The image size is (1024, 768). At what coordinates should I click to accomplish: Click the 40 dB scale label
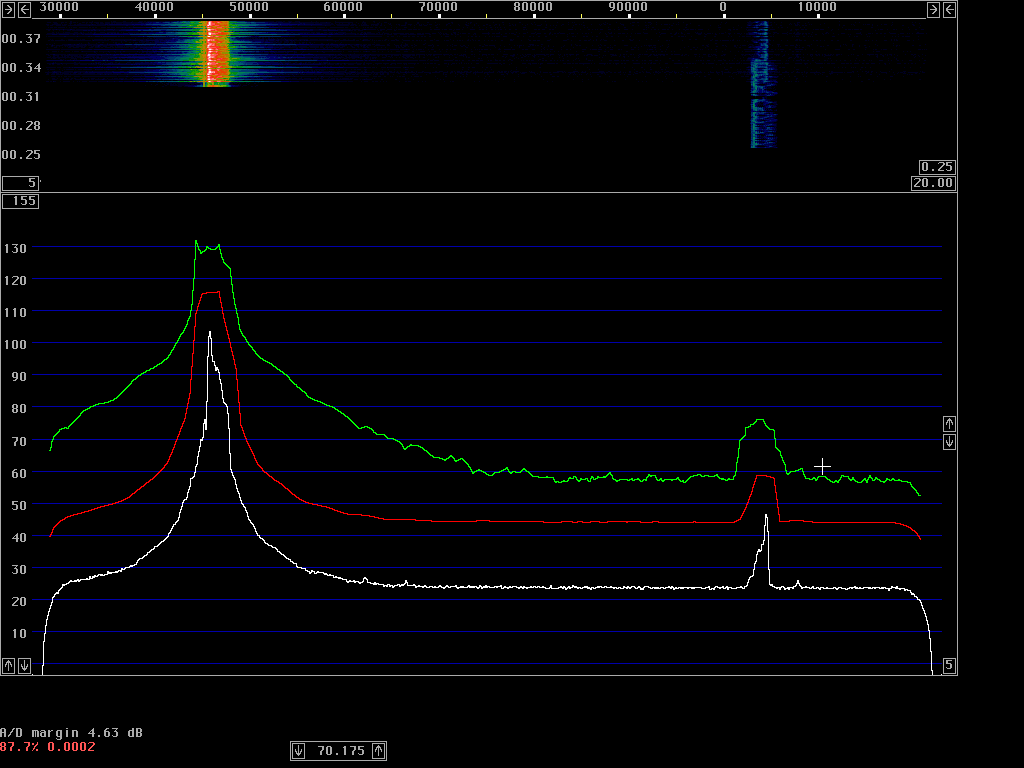click(19, 537)
